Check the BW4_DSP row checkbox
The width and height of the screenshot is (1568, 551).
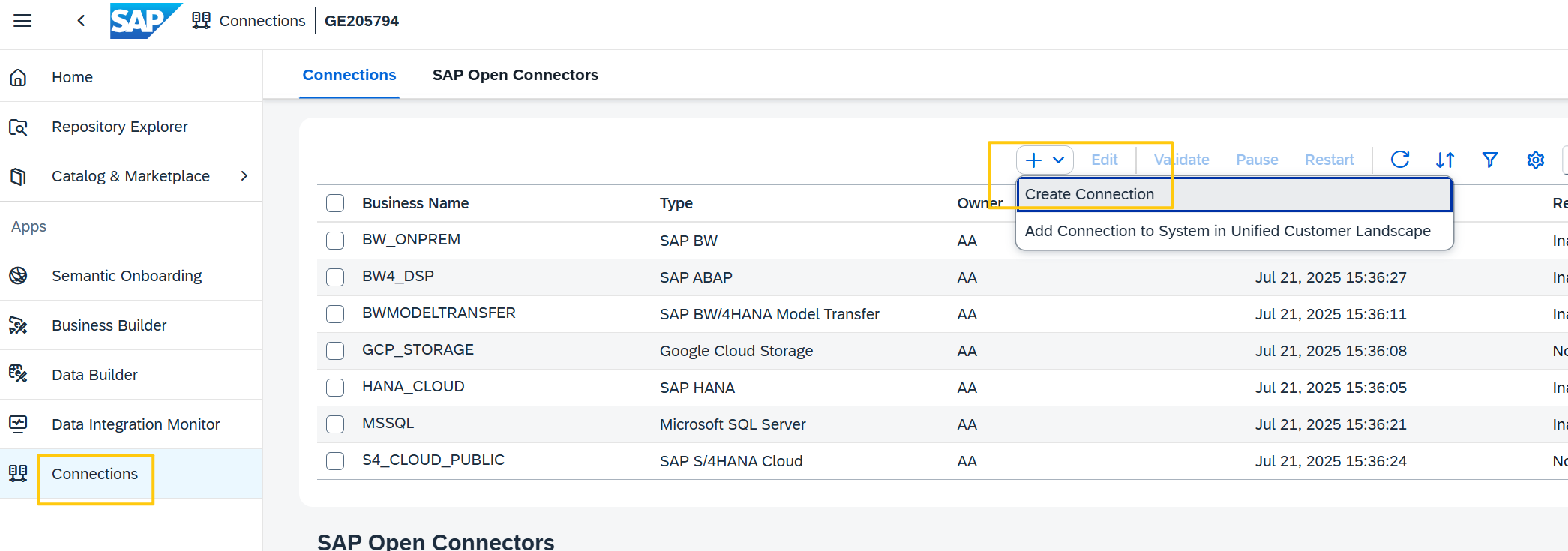335,277
